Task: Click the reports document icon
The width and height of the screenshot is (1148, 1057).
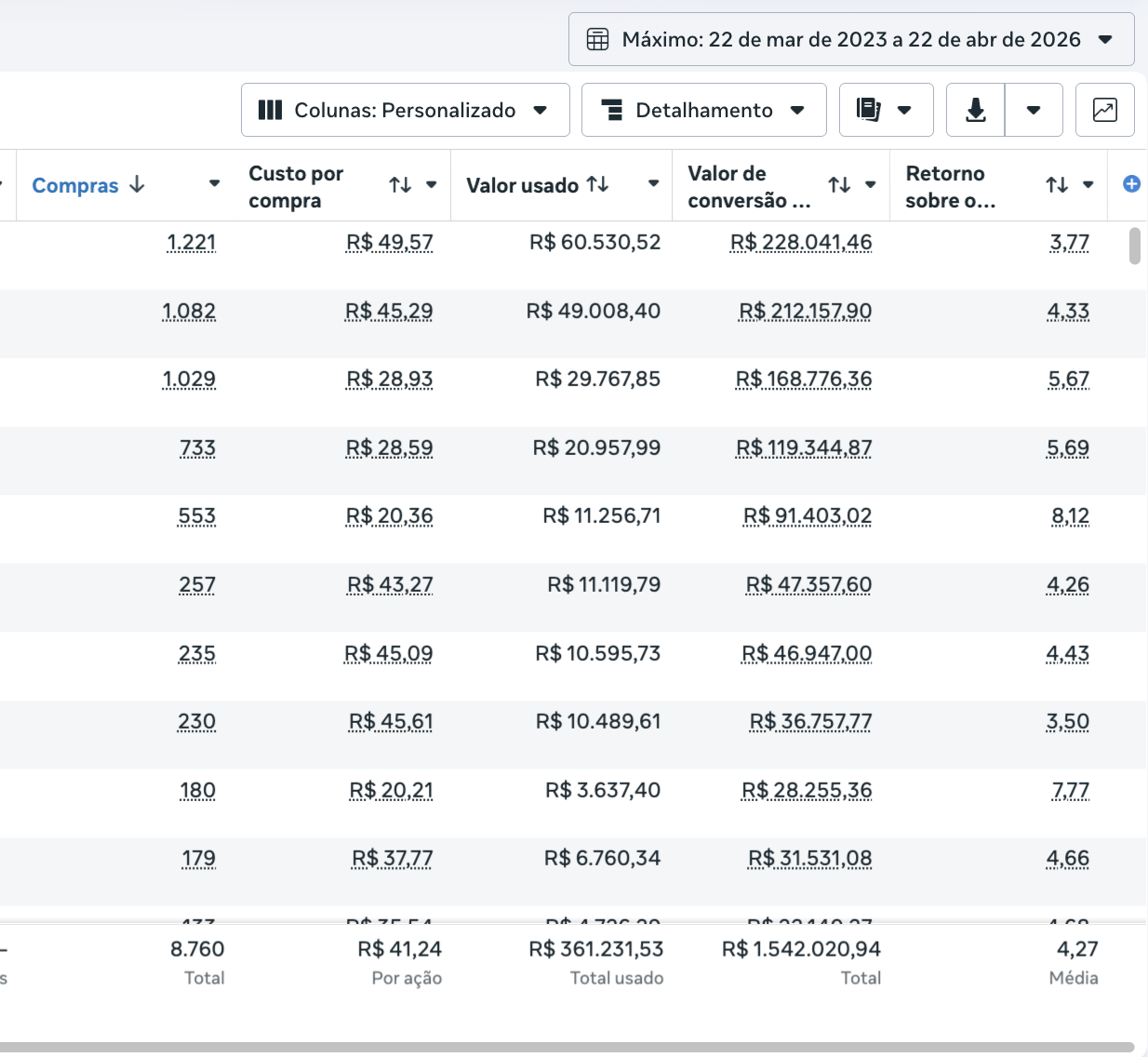Action: click(868, 110)
